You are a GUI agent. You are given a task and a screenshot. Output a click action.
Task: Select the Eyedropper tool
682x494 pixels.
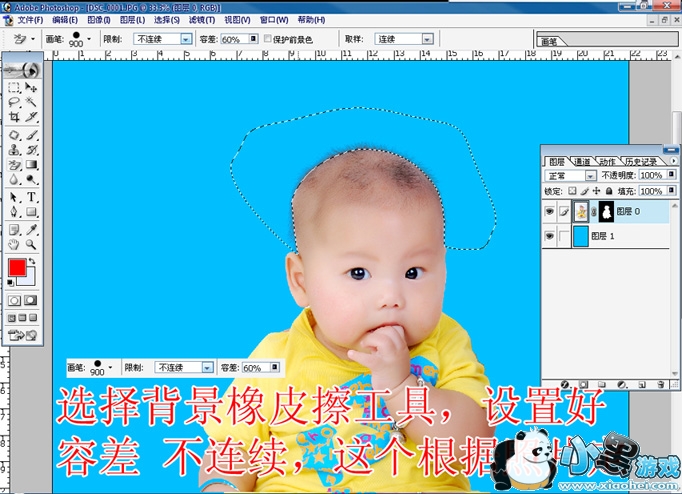(x=31, y=230)
